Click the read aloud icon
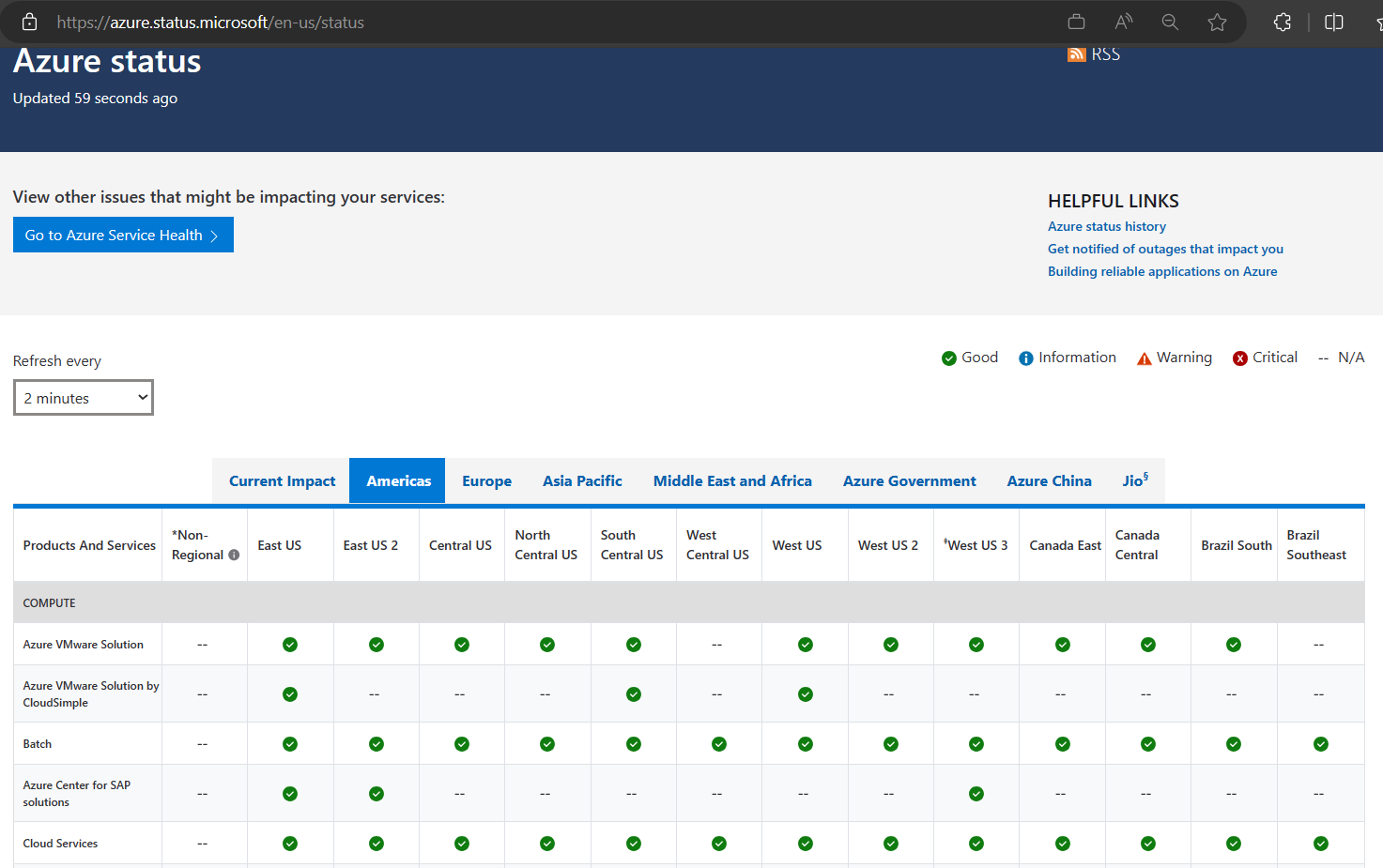1383x868 pixels. coord(1123,23)
